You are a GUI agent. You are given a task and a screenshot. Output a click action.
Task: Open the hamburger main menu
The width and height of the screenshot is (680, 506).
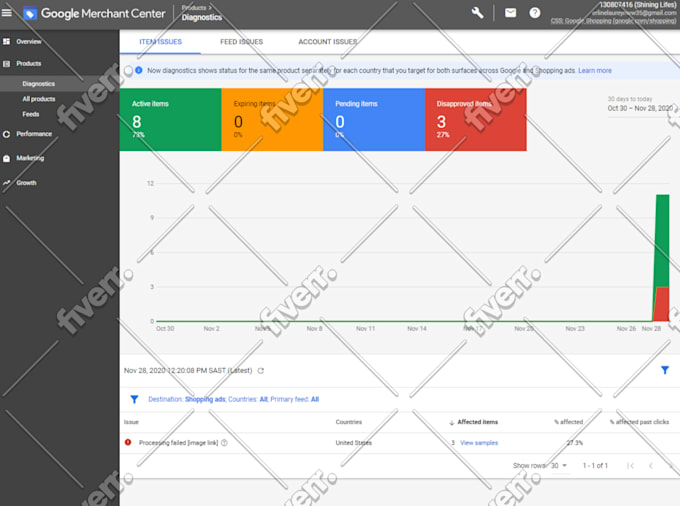tap(7, 13)
